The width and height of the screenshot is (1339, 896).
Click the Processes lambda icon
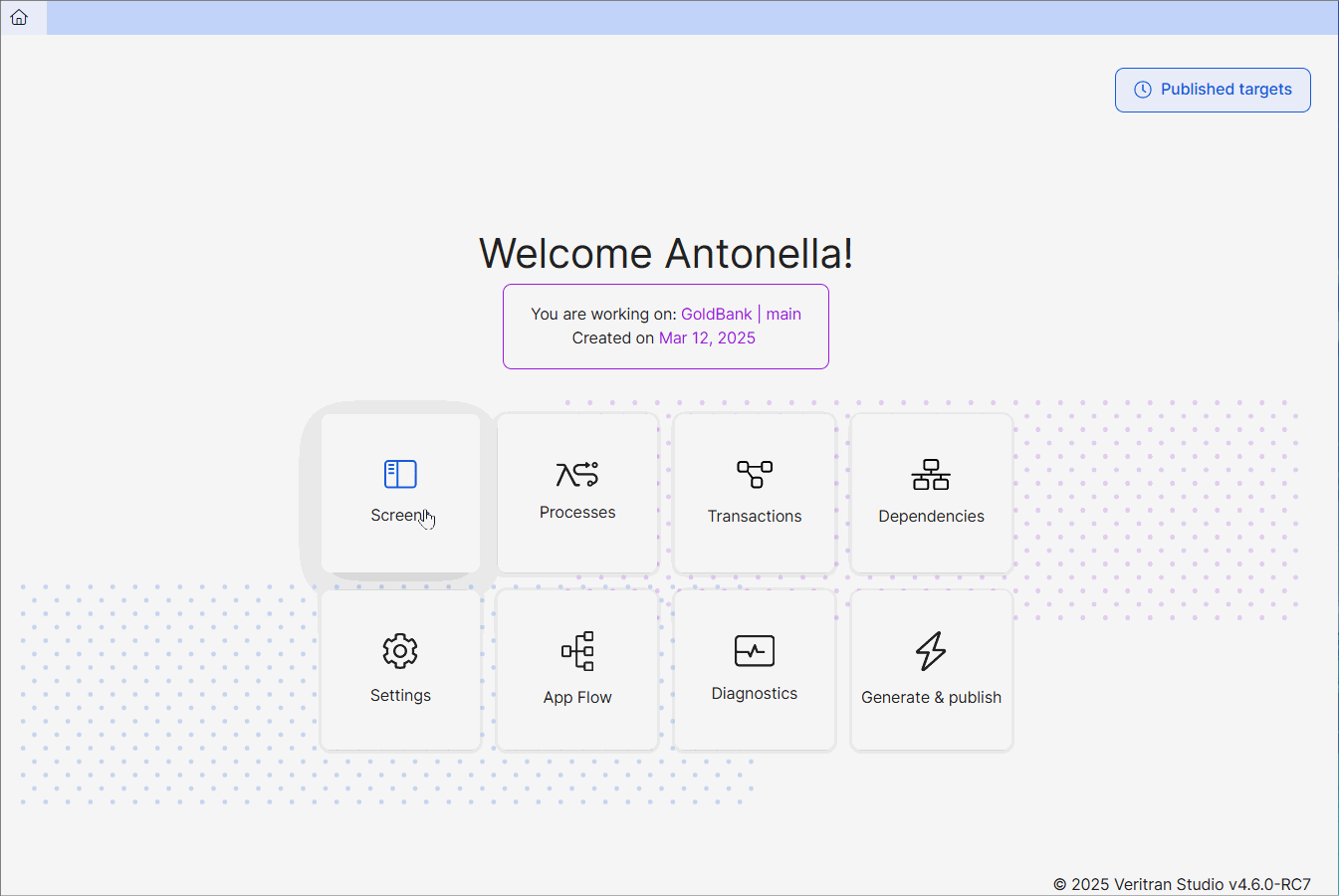pyautogui.click(x=577, y=474)
